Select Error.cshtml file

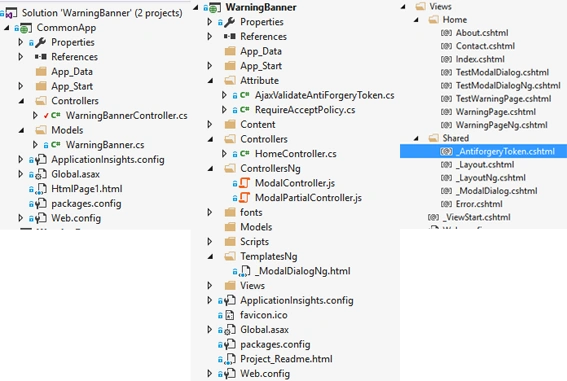(479, 204)
